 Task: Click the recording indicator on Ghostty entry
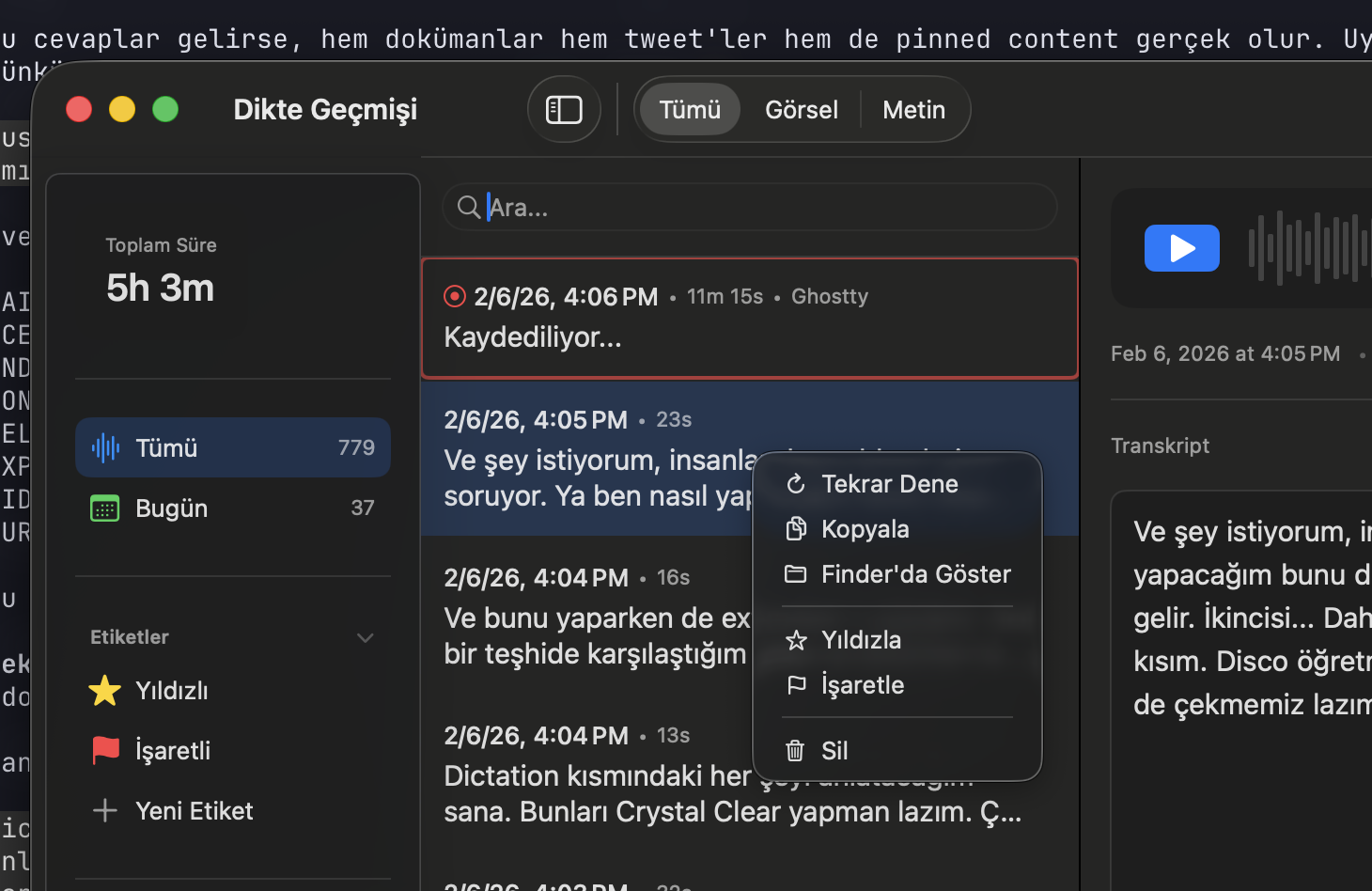[454, 296]
